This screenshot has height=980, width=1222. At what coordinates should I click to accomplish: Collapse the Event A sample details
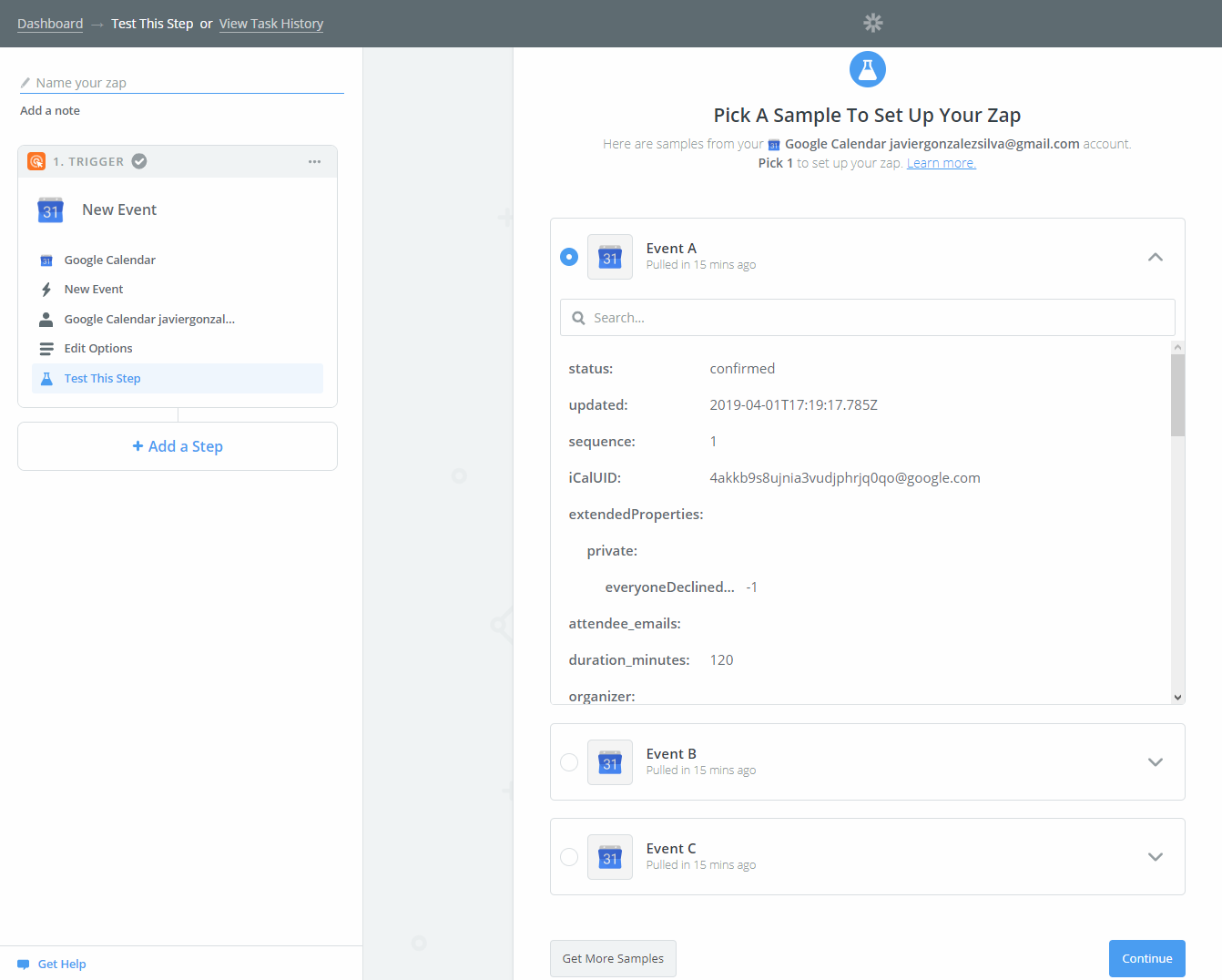tap(1155, 257)
